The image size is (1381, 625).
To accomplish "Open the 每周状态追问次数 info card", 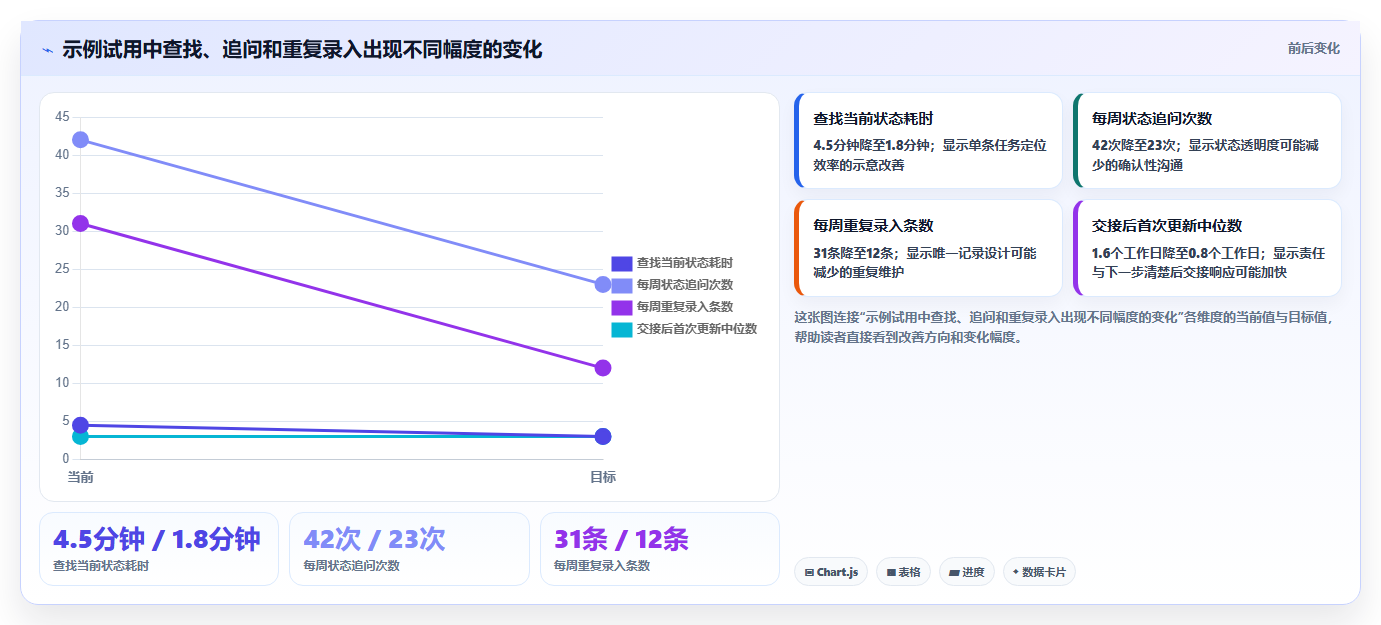I will [x=1207, y=141].
